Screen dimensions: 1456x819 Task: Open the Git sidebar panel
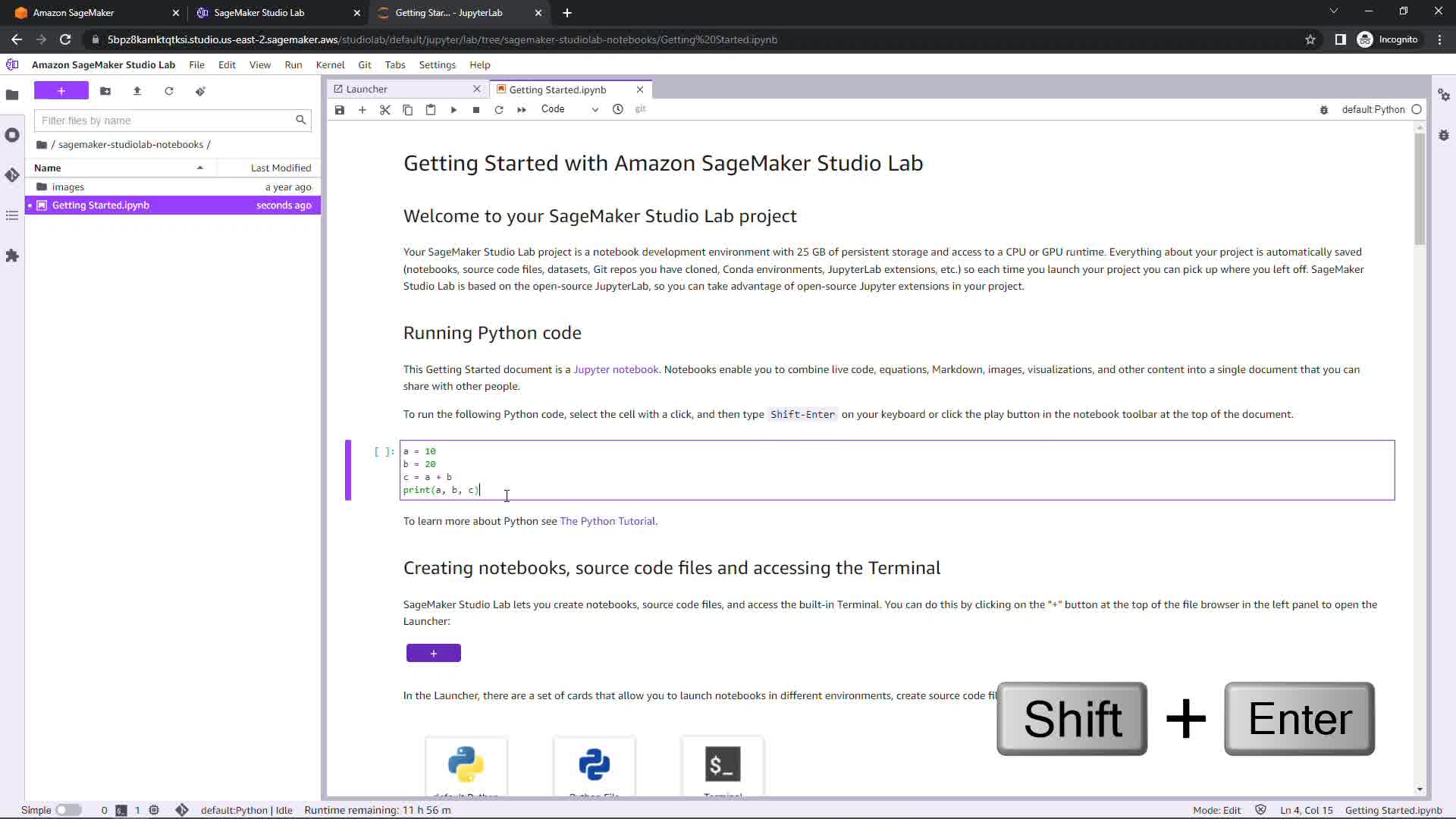point(12,175)
